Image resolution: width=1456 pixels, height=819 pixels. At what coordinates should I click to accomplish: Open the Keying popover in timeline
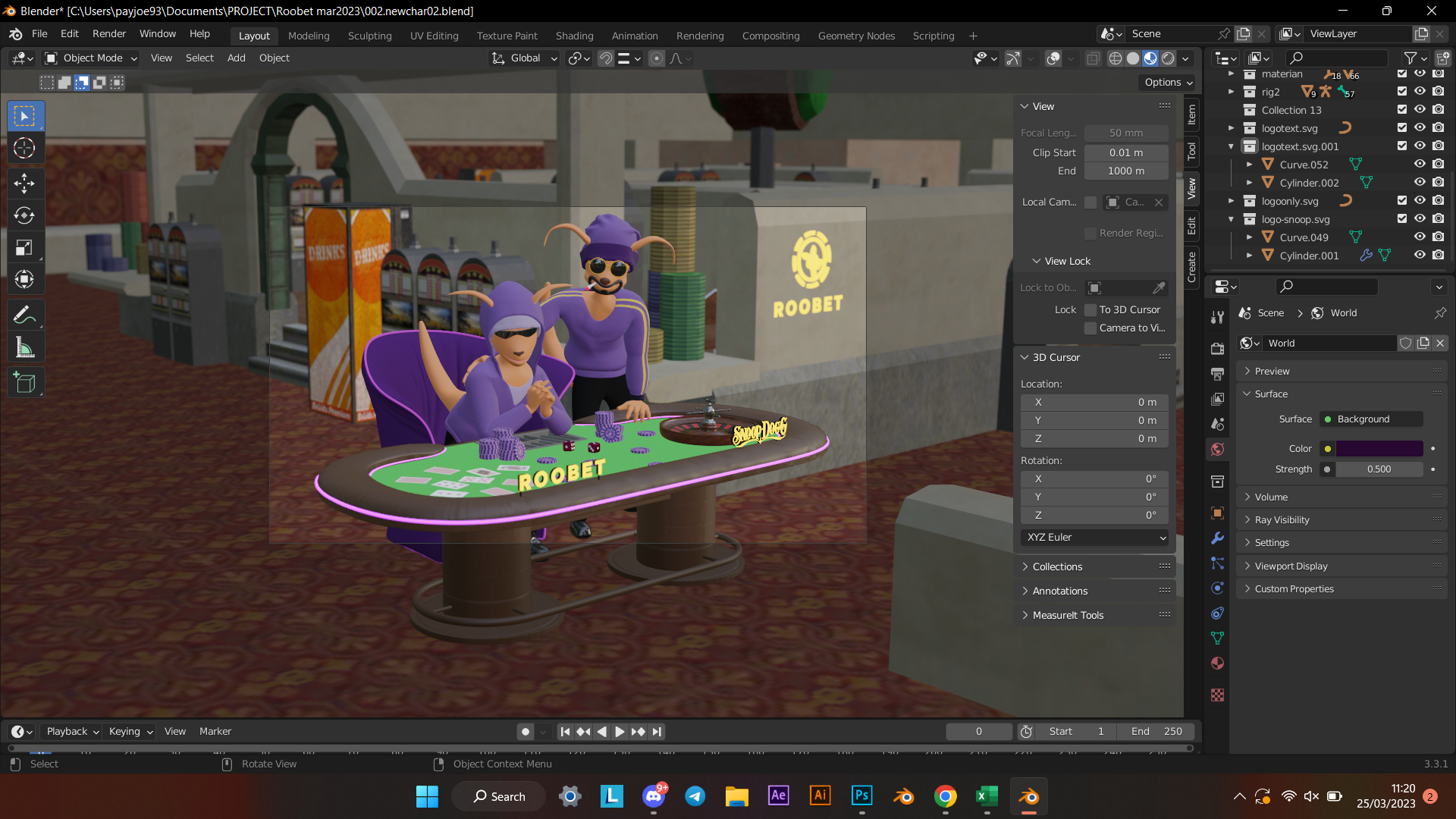[x=130, y=731]
